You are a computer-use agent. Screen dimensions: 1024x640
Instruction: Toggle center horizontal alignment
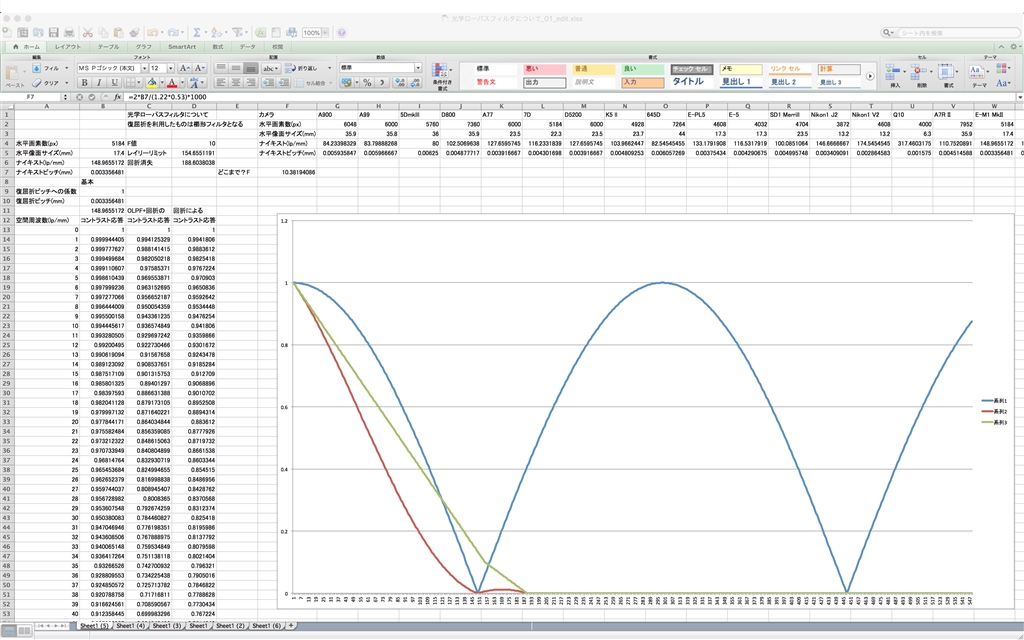click(237, 83)
